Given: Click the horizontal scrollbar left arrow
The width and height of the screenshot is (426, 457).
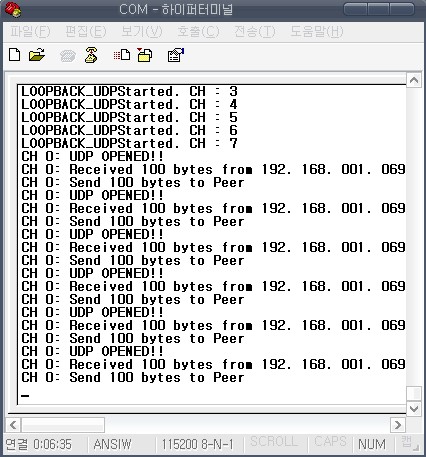Looking at the screenshot, I should pyautogui.click(x=13, y=425).
